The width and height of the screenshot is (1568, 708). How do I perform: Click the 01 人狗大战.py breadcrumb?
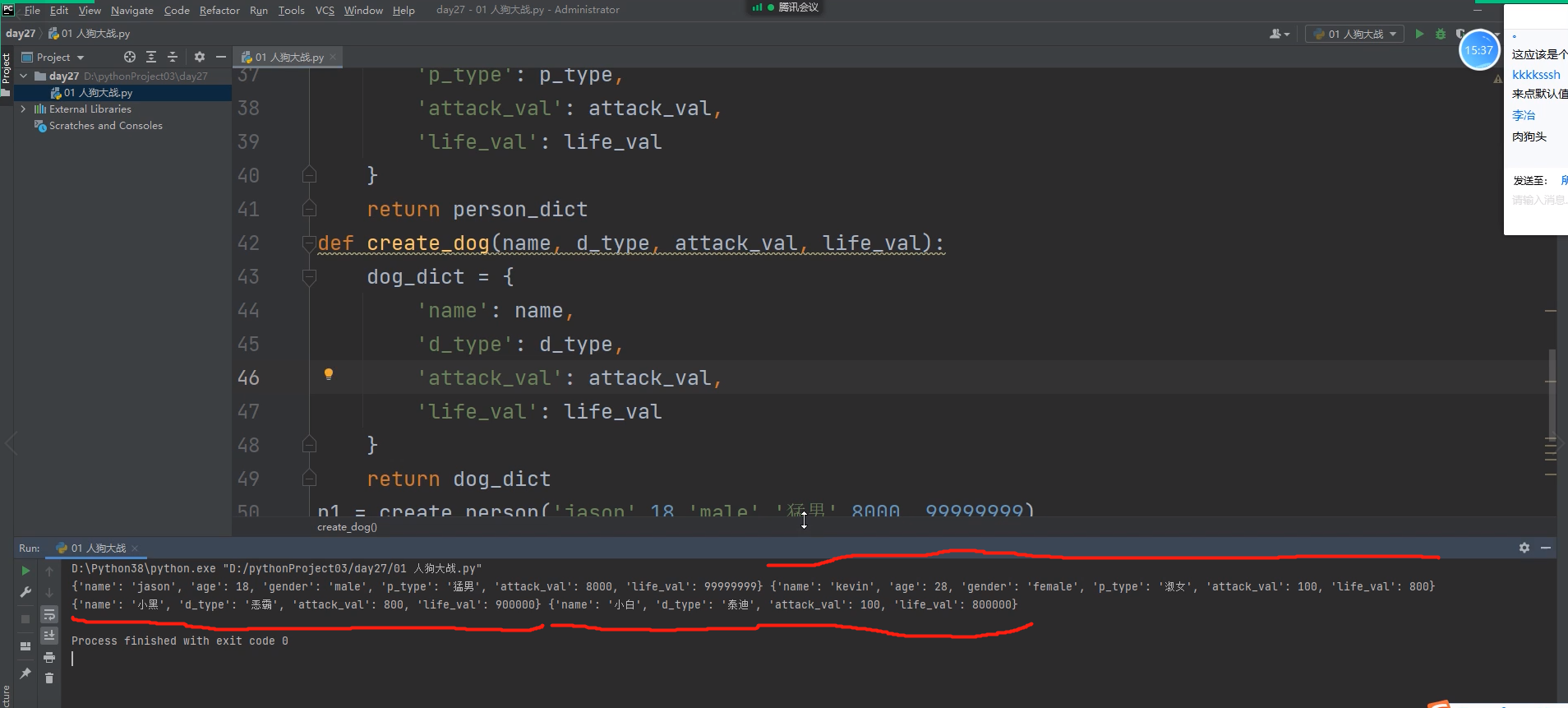pos(90,34)
